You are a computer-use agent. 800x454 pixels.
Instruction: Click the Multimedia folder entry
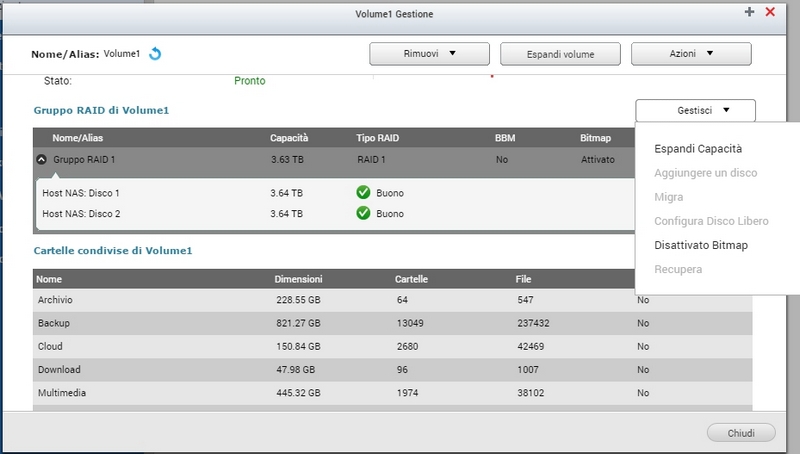pos(61,393)
